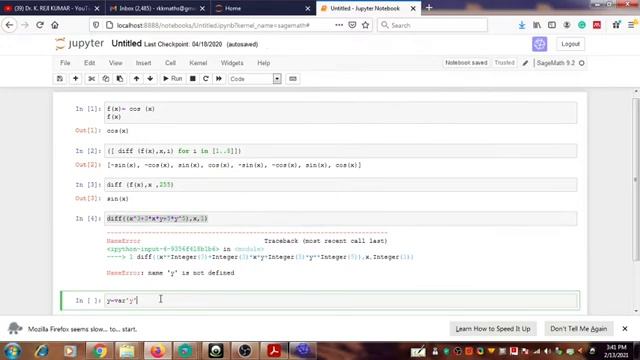Screen dimensions: 640x360
Task: Open the Firefox hamburger menu
Action: [631, 25]
